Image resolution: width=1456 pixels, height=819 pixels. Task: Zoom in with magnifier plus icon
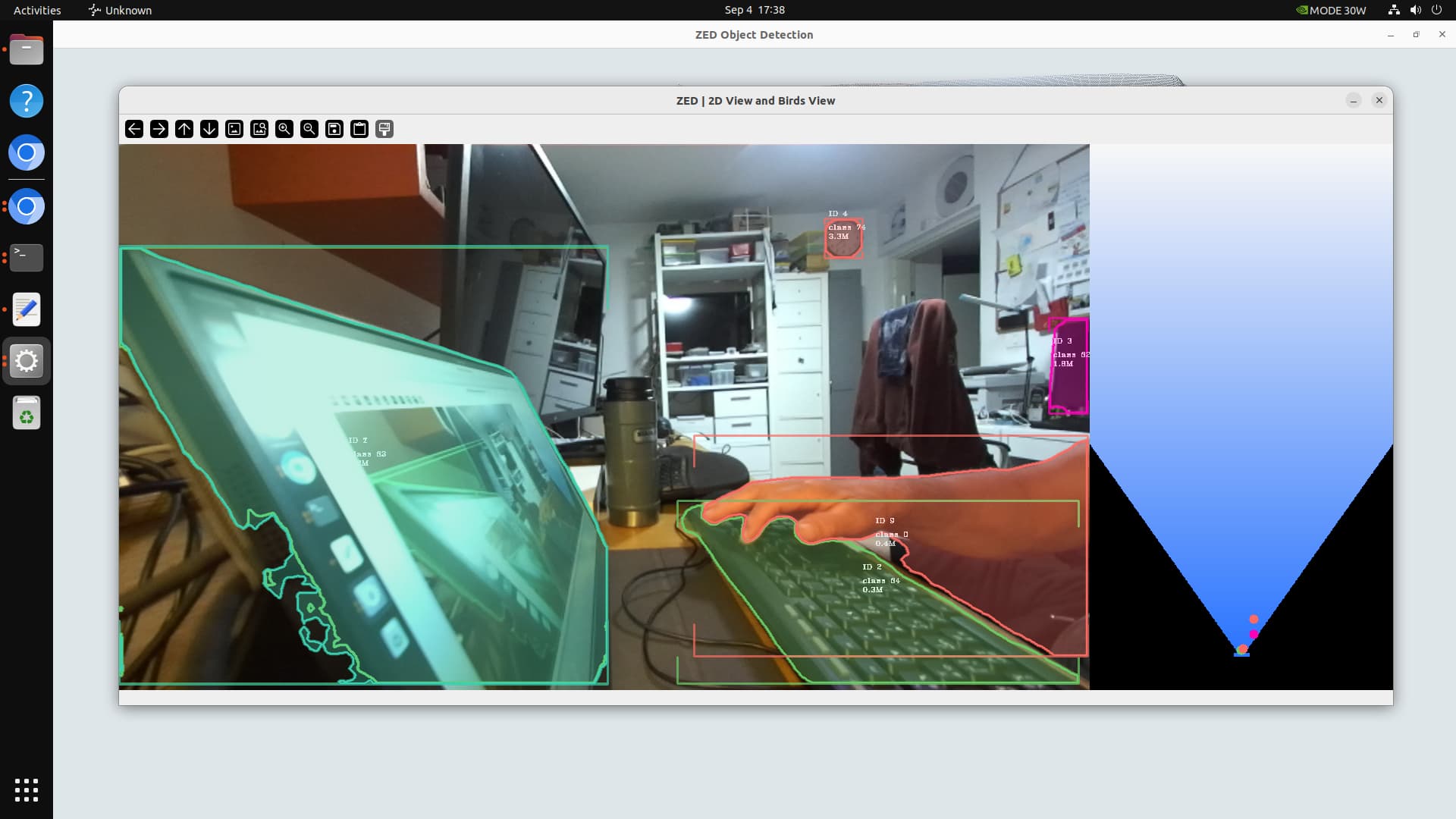284,129
